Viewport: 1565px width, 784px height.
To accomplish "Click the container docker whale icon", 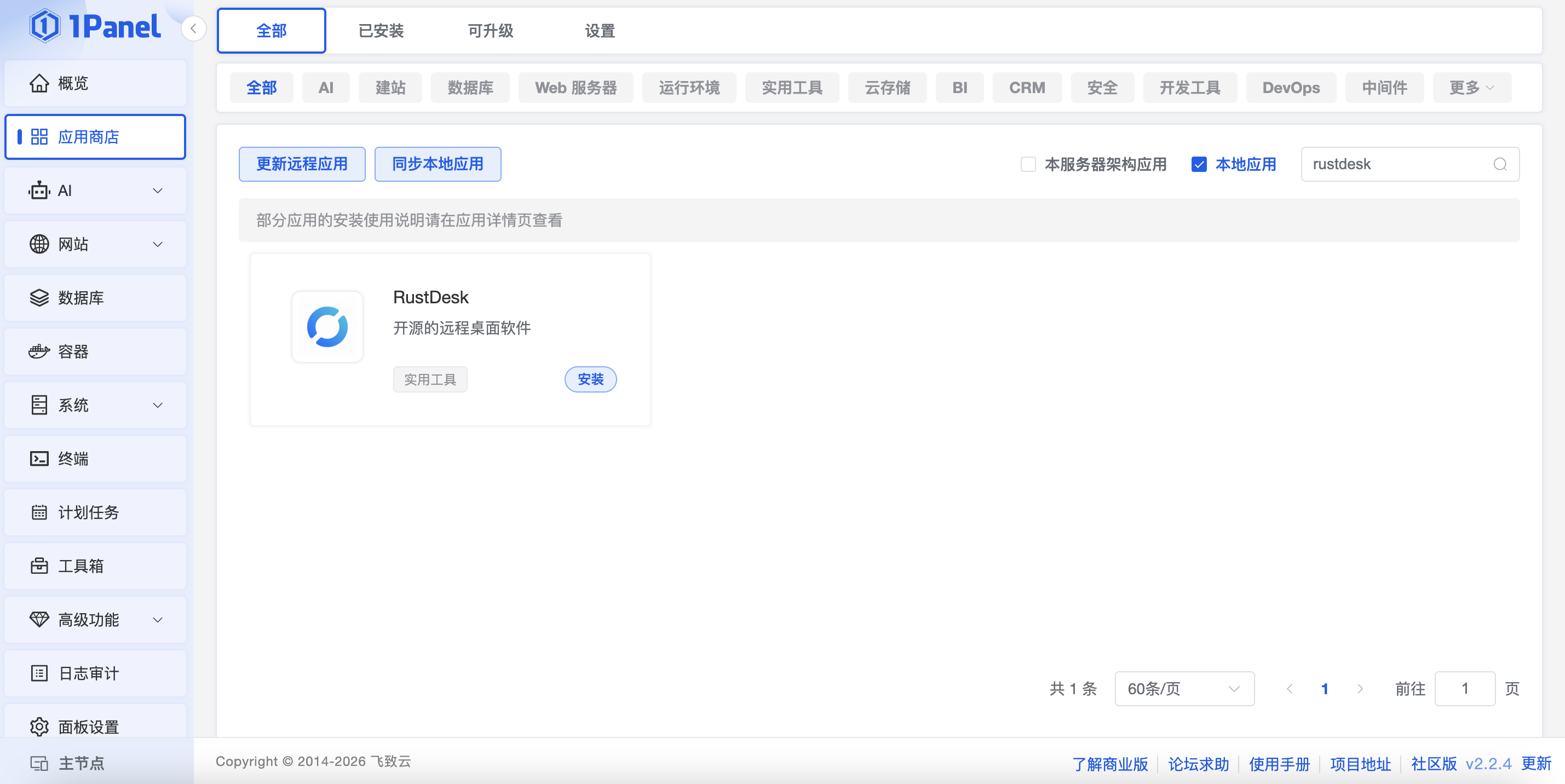I will [x=39, y=351].
